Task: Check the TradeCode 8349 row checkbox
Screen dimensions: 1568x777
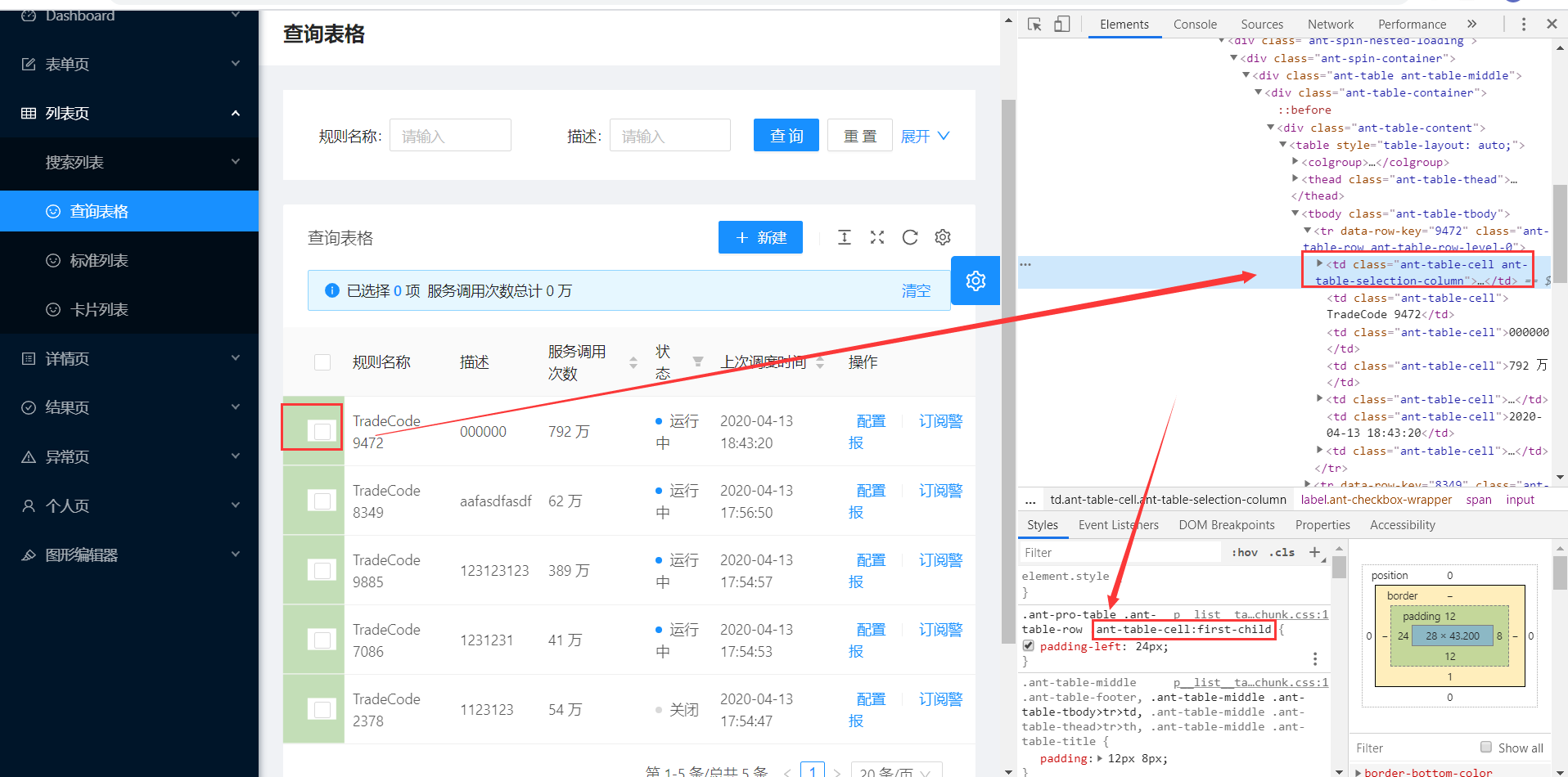Action: 322,501
